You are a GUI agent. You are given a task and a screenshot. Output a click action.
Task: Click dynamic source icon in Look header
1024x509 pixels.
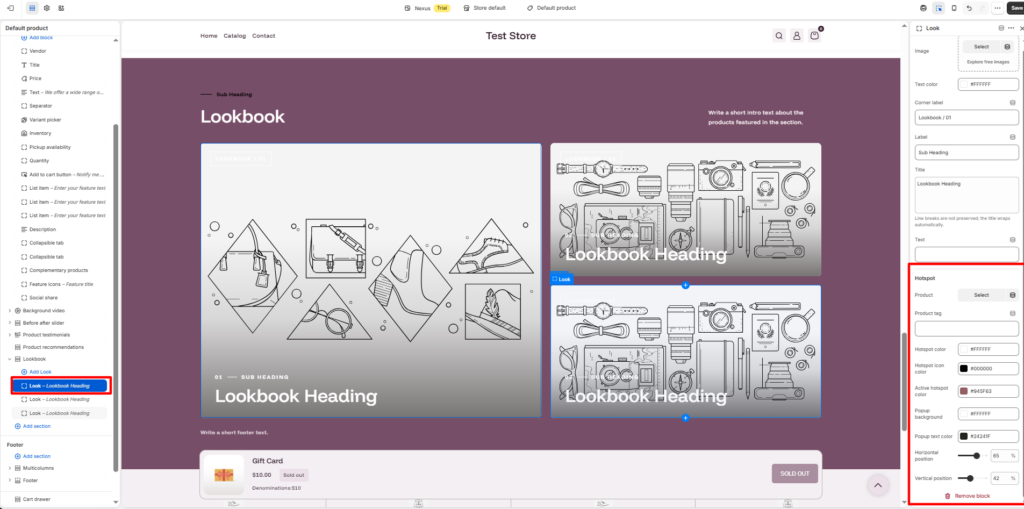coord(1001,28)
